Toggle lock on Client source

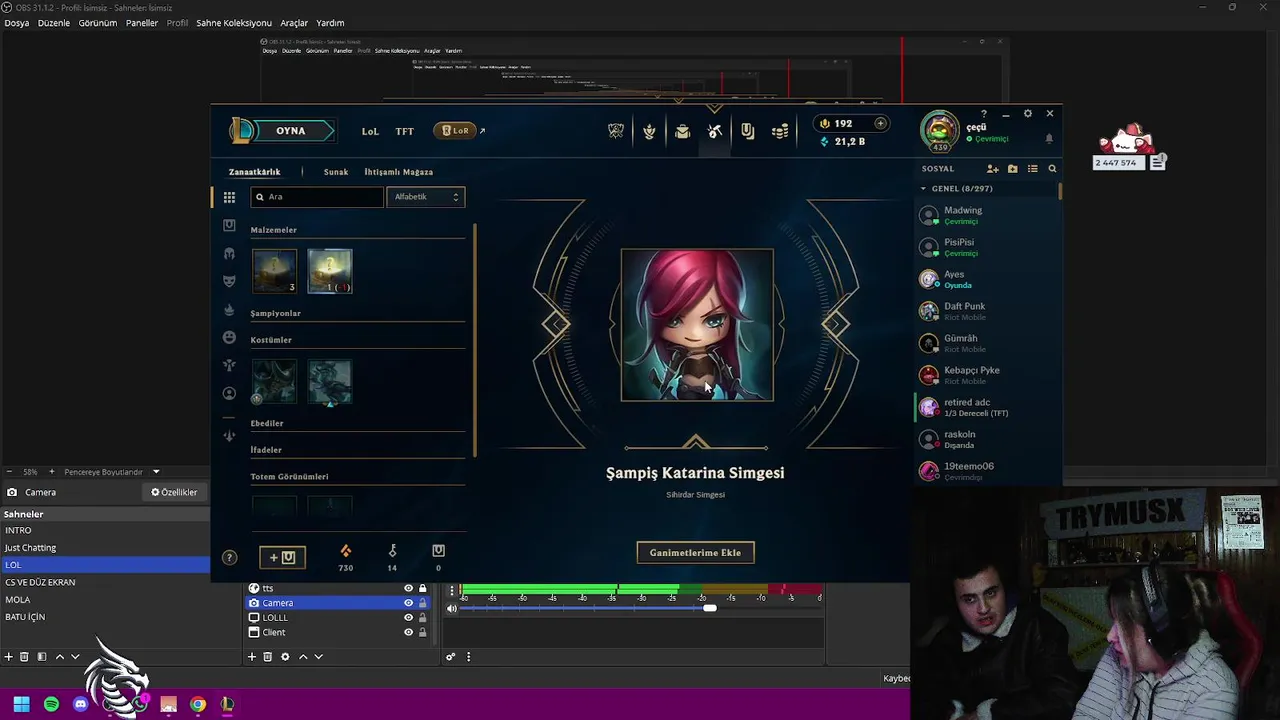click(422, 633)
